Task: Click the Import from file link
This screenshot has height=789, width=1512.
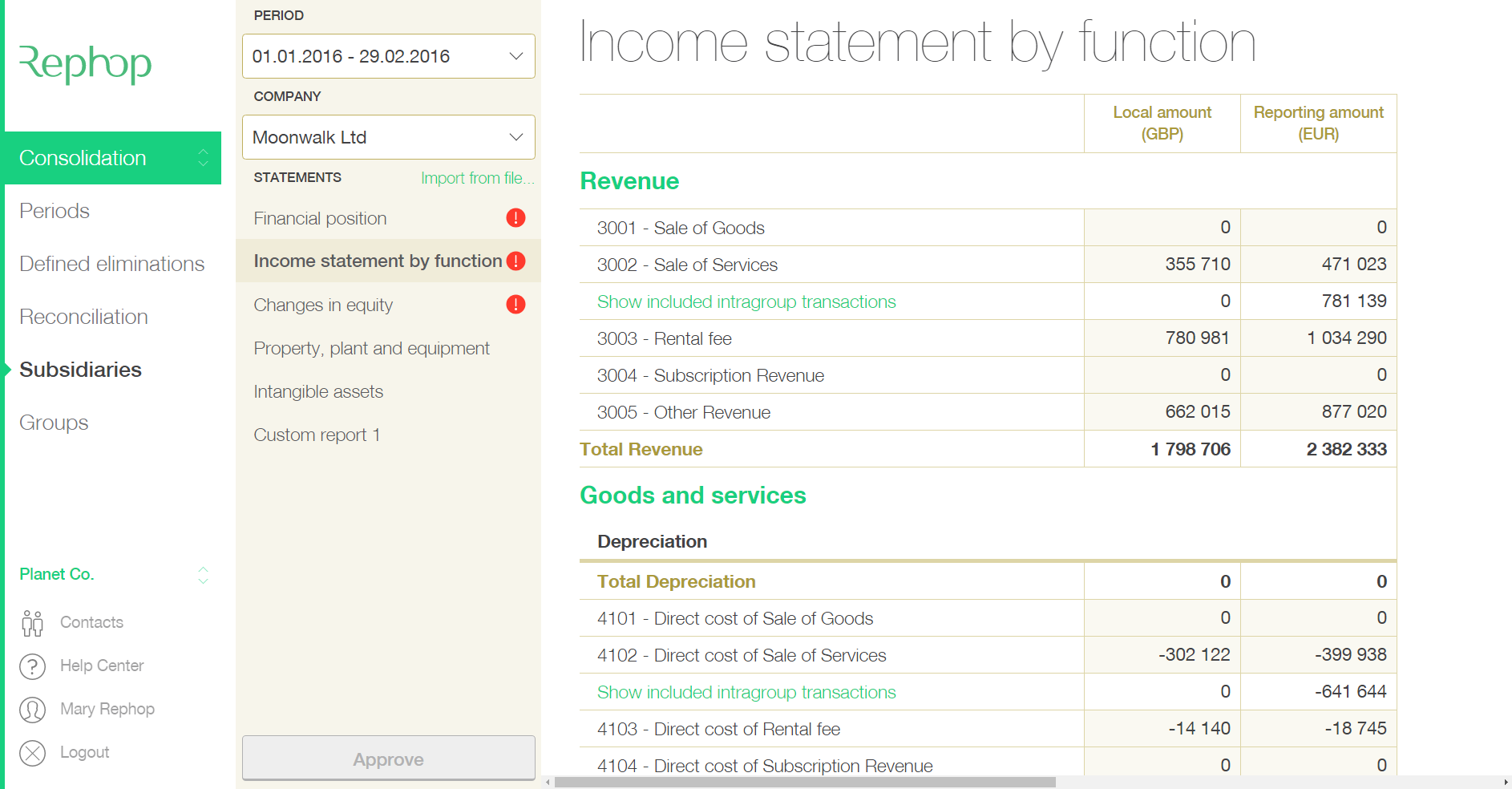Action: tap(477, 178)
